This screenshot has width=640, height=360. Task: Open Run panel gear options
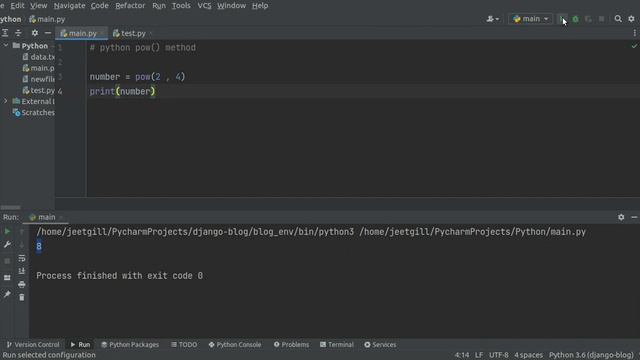621,217
